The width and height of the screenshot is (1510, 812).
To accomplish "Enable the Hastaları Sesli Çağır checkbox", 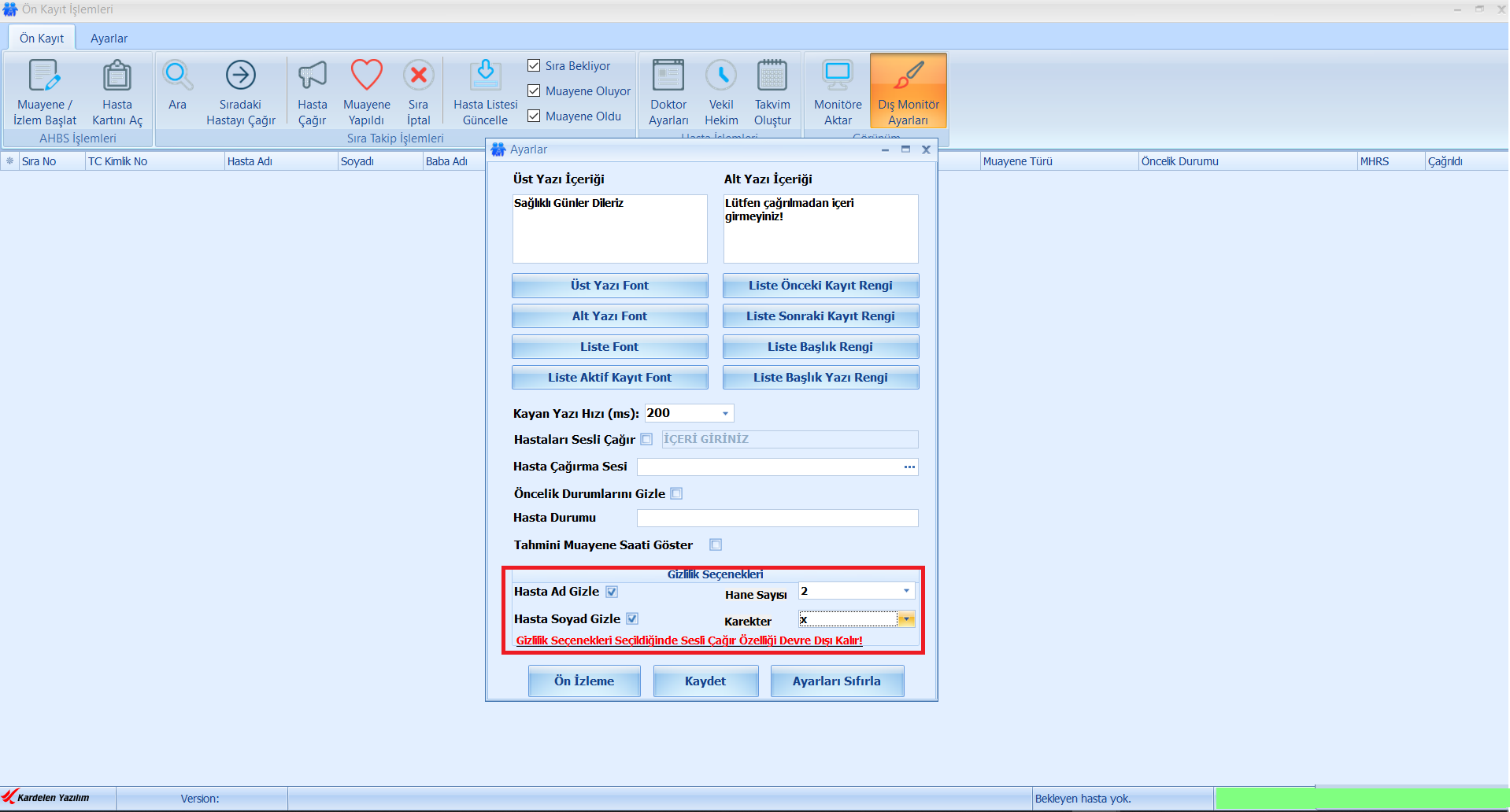I will pyautogui.click(x=646, y=440).
